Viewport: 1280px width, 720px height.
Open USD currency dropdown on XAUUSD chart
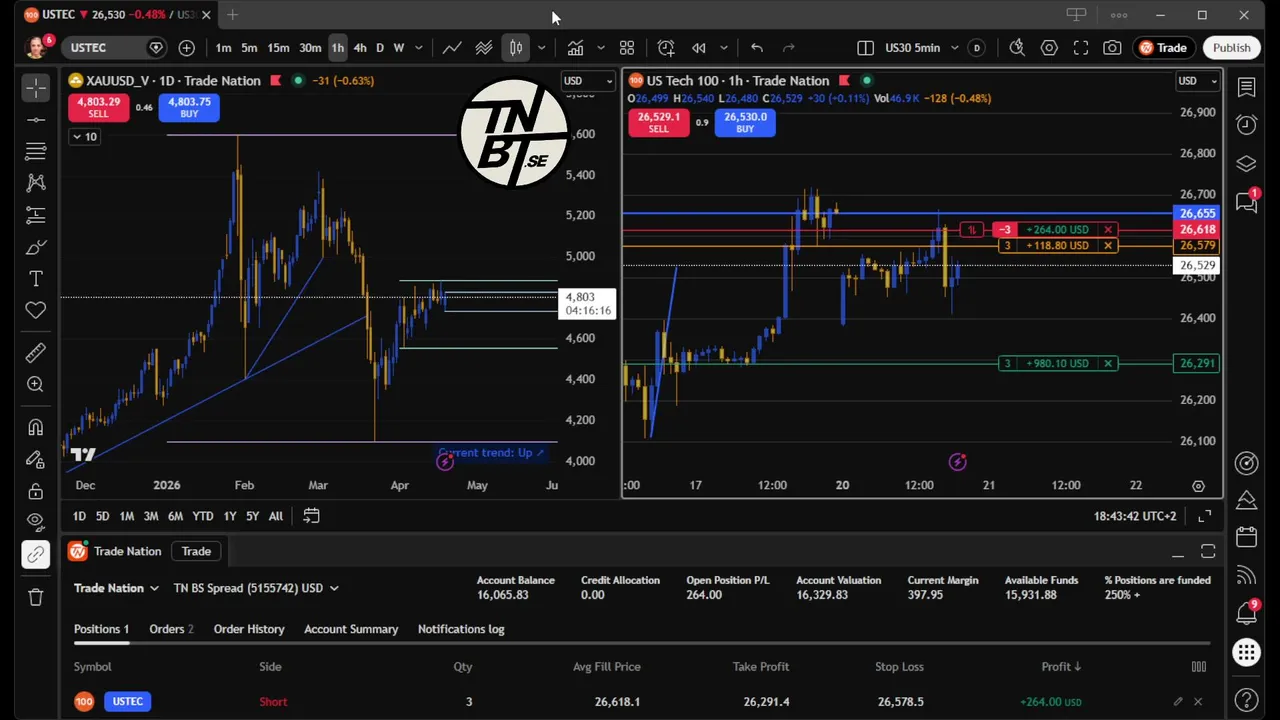tap(588, 81)
